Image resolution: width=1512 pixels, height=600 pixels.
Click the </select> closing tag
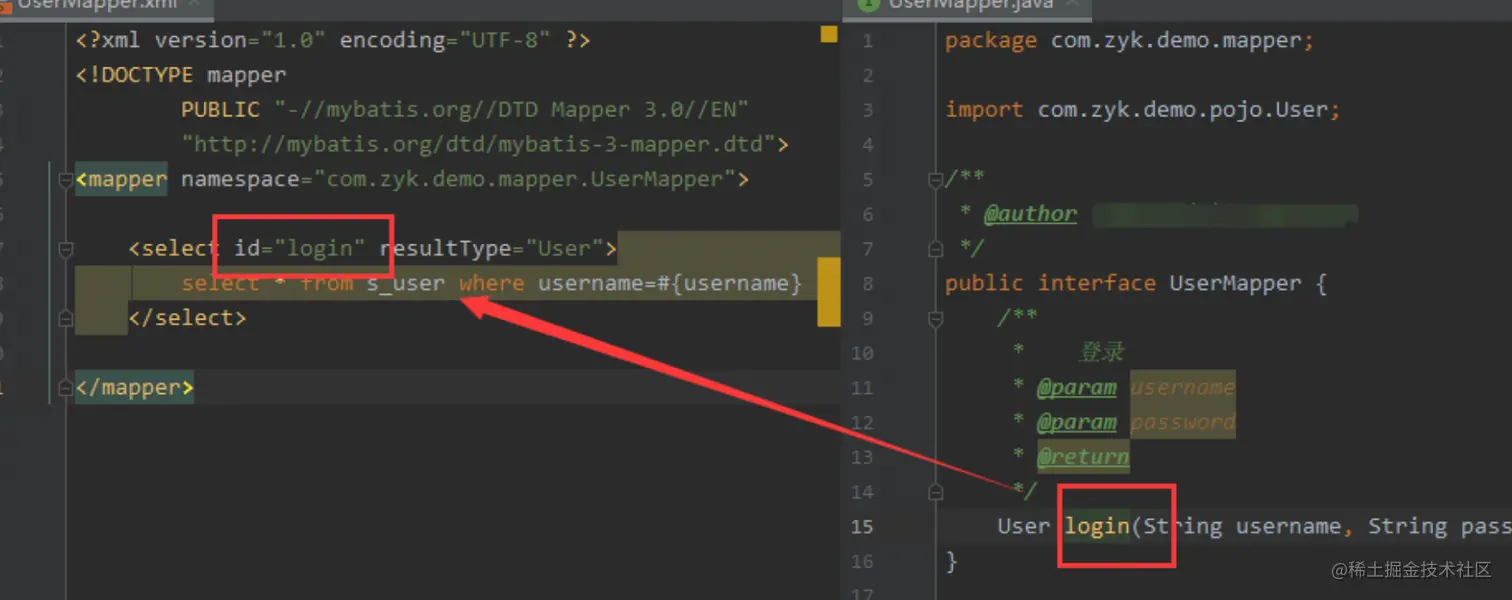(187, 319)
